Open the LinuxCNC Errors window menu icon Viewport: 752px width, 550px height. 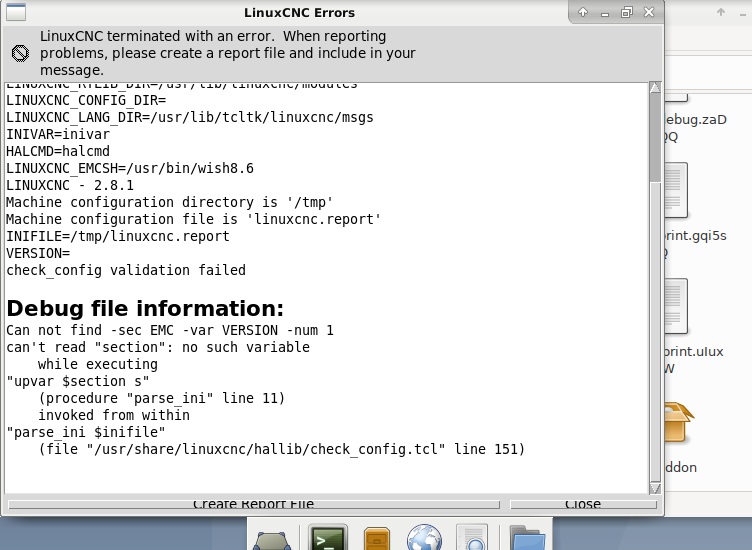coord(16,12)
